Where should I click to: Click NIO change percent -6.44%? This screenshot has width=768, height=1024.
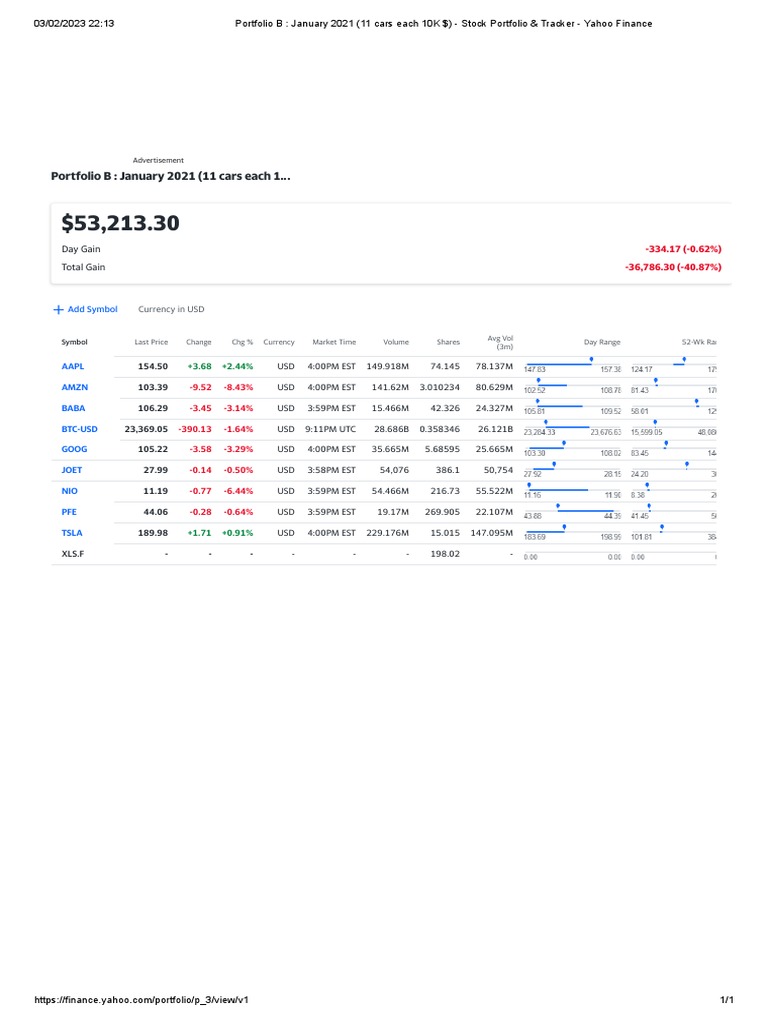238,491
